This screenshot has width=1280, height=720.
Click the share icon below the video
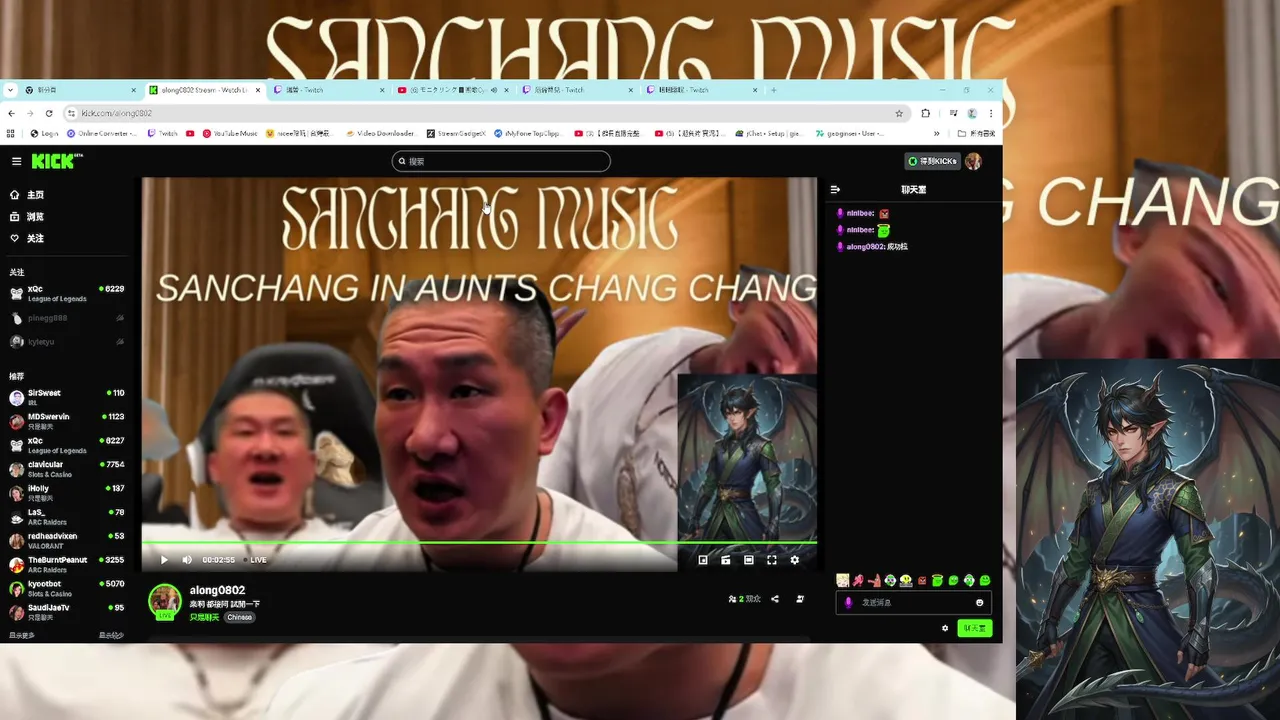coord(775,599)
